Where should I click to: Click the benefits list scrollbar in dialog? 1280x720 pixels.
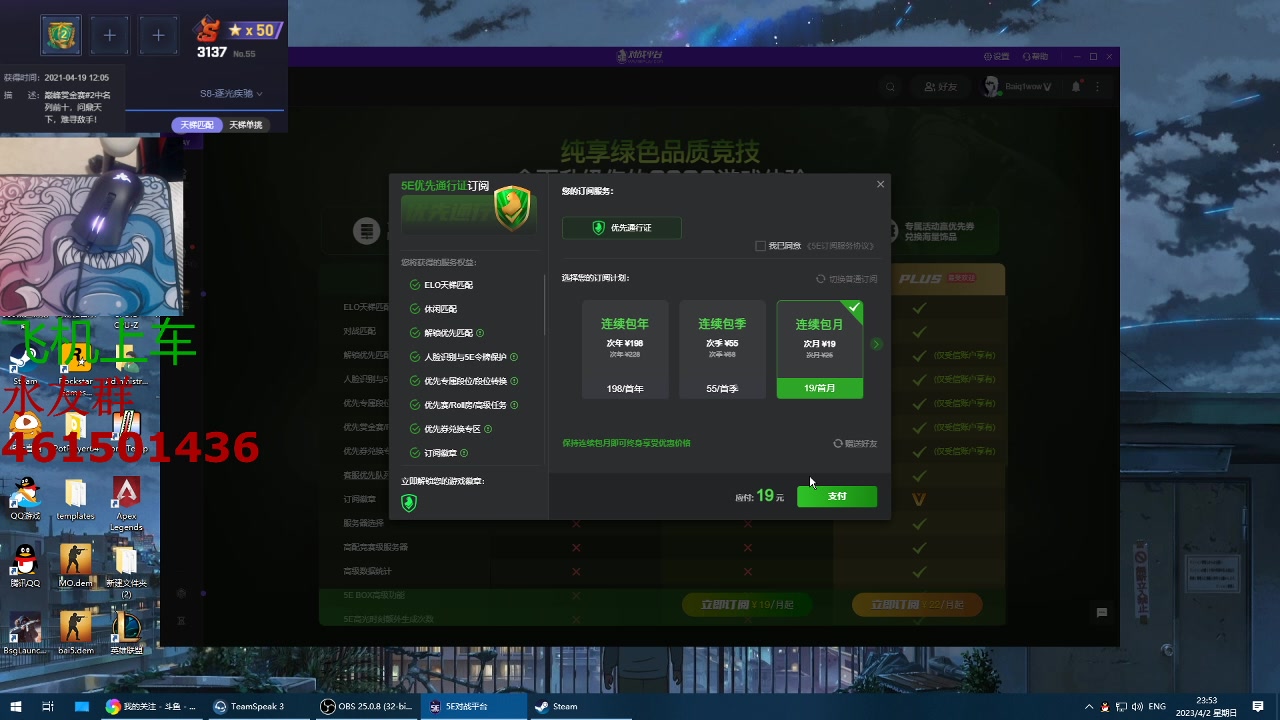coord(545,306)
